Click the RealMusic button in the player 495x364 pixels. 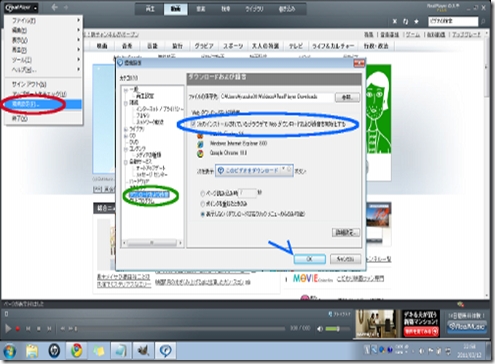(x=466, y=326)
